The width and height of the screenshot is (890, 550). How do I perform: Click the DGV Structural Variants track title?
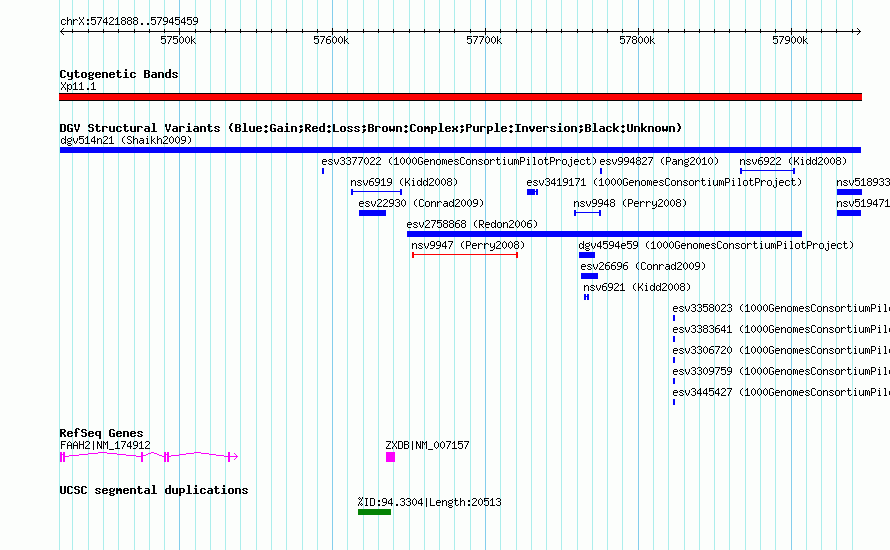point(371,128)
